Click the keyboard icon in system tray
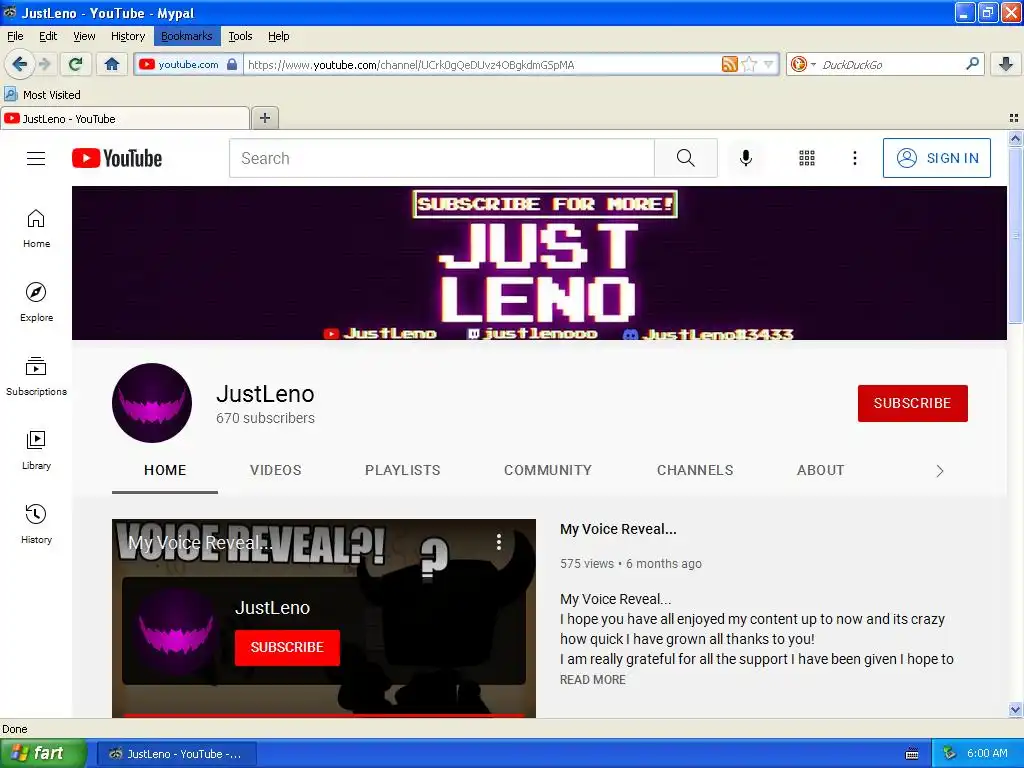 [912, 754]
